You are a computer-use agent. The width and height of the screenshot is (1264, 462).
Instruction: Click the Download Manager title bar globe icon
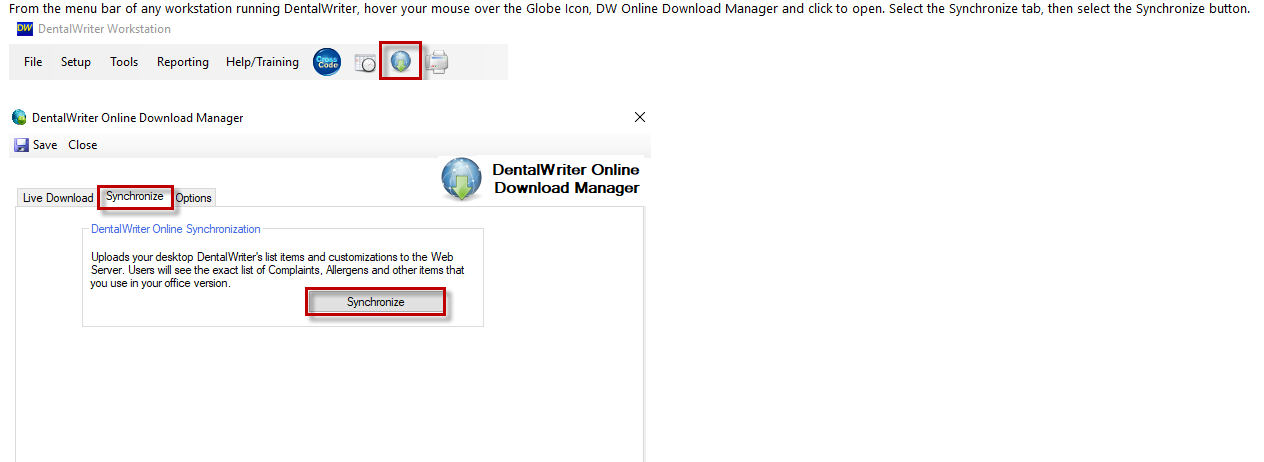tap(19, 117)
